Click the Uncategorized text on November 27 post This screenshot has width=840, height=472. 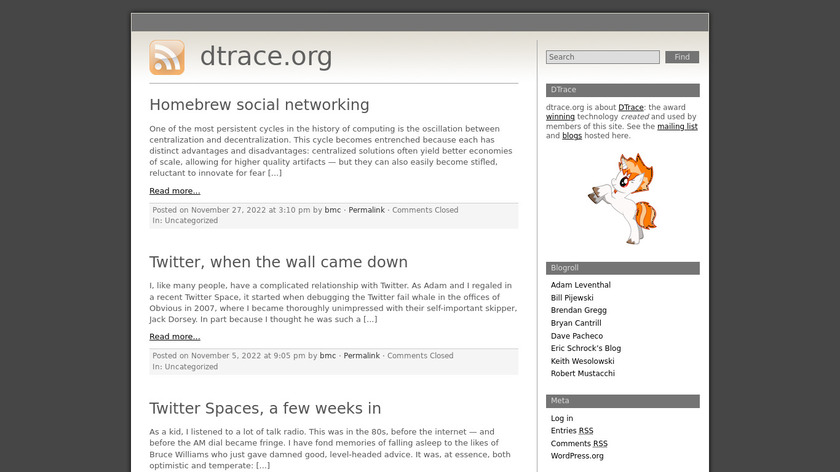[191, 221]
